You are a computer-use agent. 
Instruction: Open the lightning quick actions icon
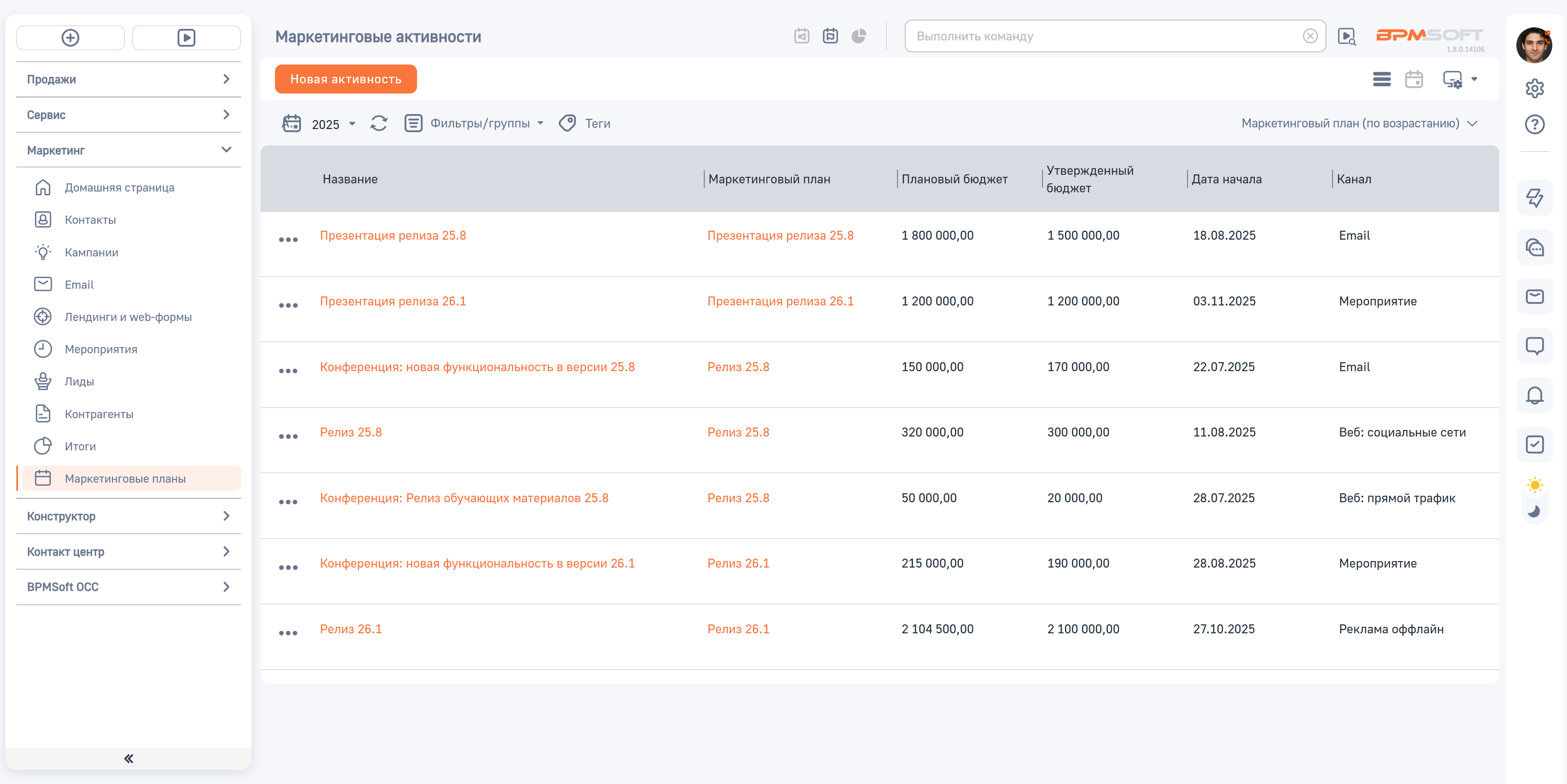point(1534,198)
